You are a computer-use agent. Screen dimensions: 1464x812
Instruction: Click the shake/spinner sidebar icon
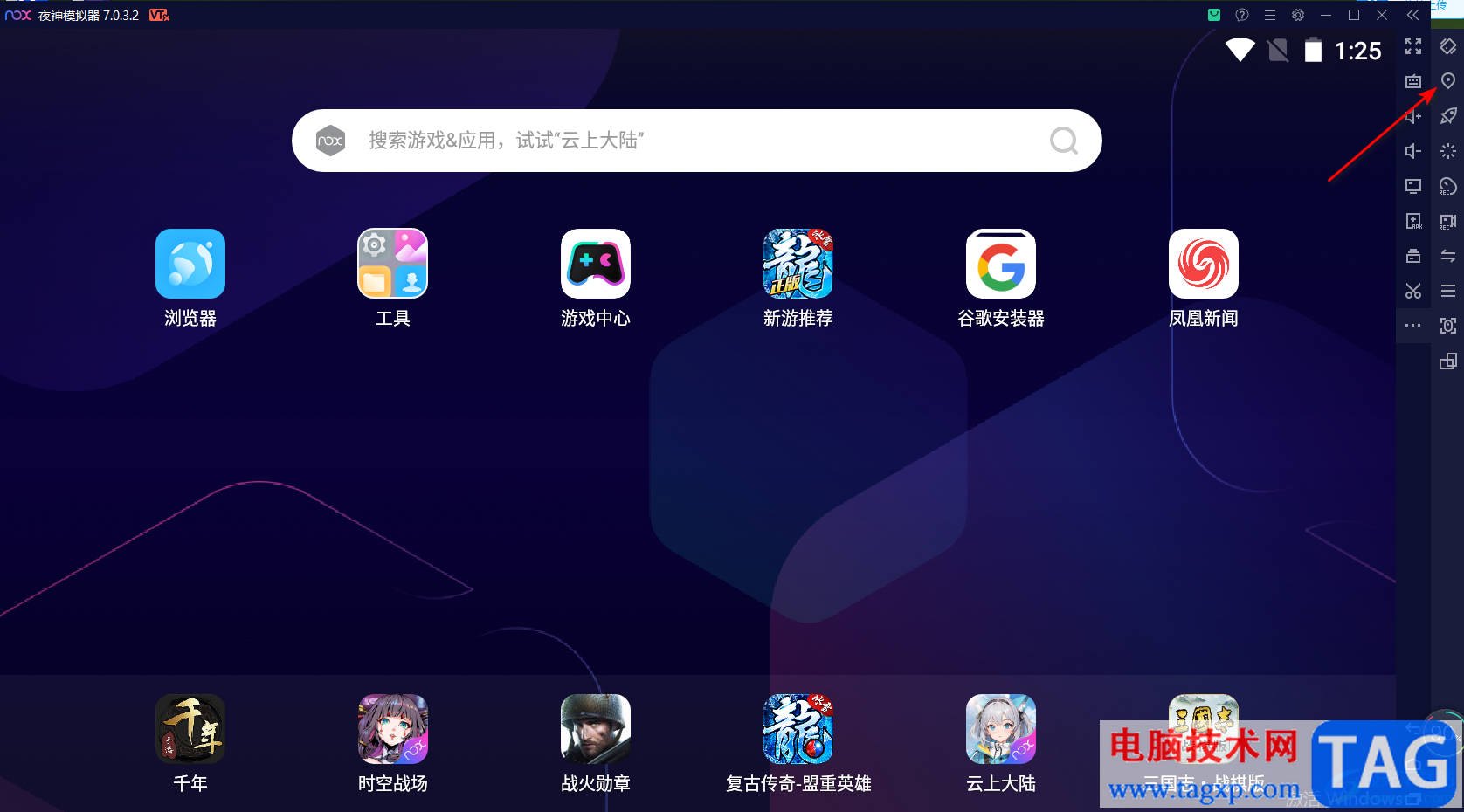pyautogui.click(x=1448, y=151)
